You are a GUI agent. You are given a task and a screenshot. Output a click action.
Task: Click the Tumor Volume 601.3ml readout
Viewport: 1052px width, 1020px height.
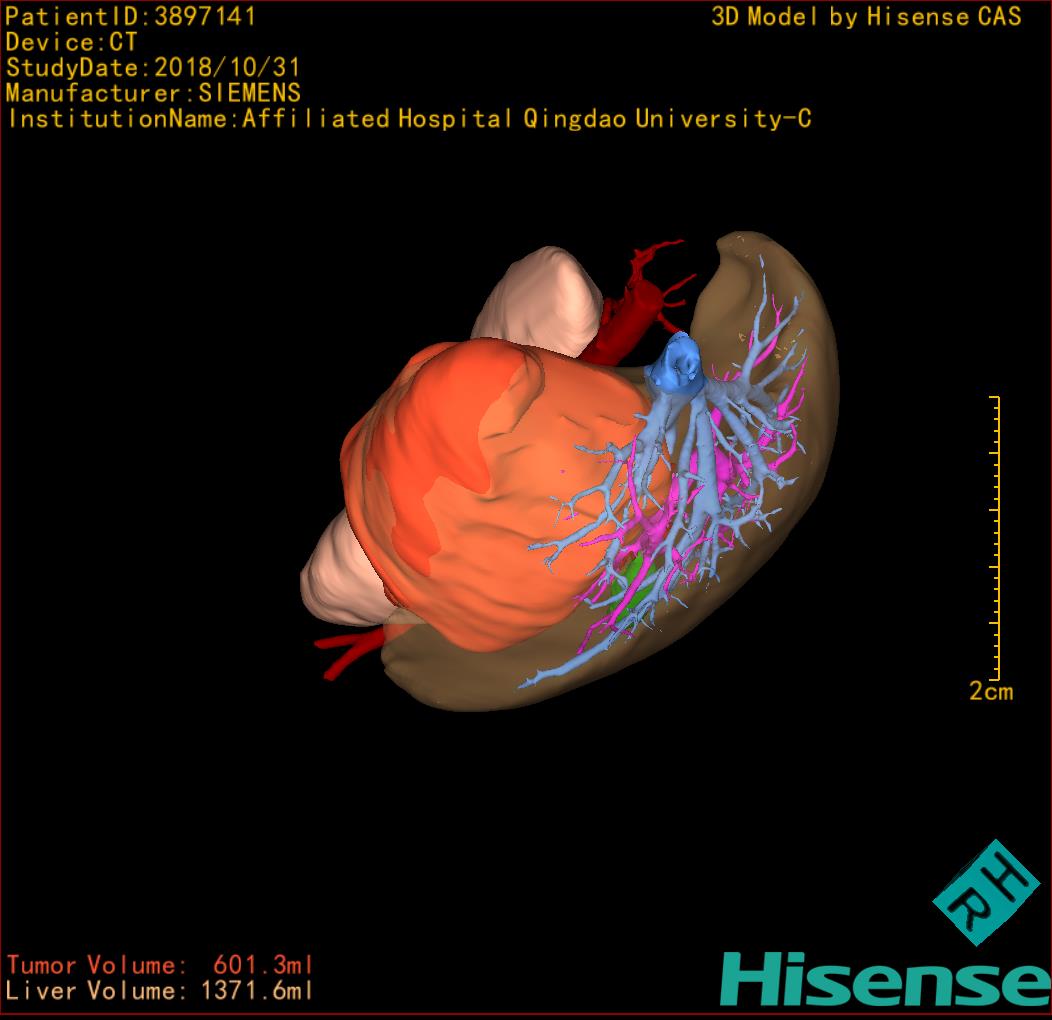160,965
